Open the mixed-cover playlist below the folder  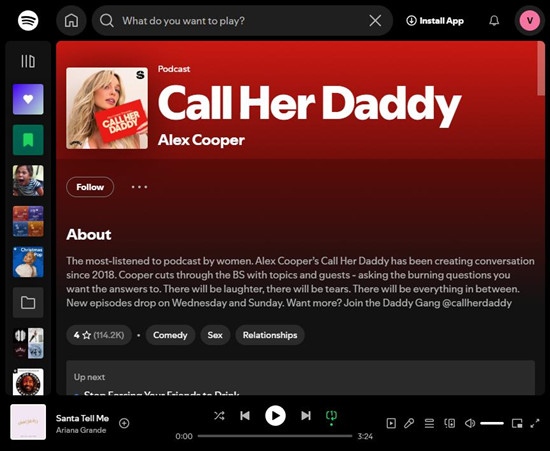[28, 343]
